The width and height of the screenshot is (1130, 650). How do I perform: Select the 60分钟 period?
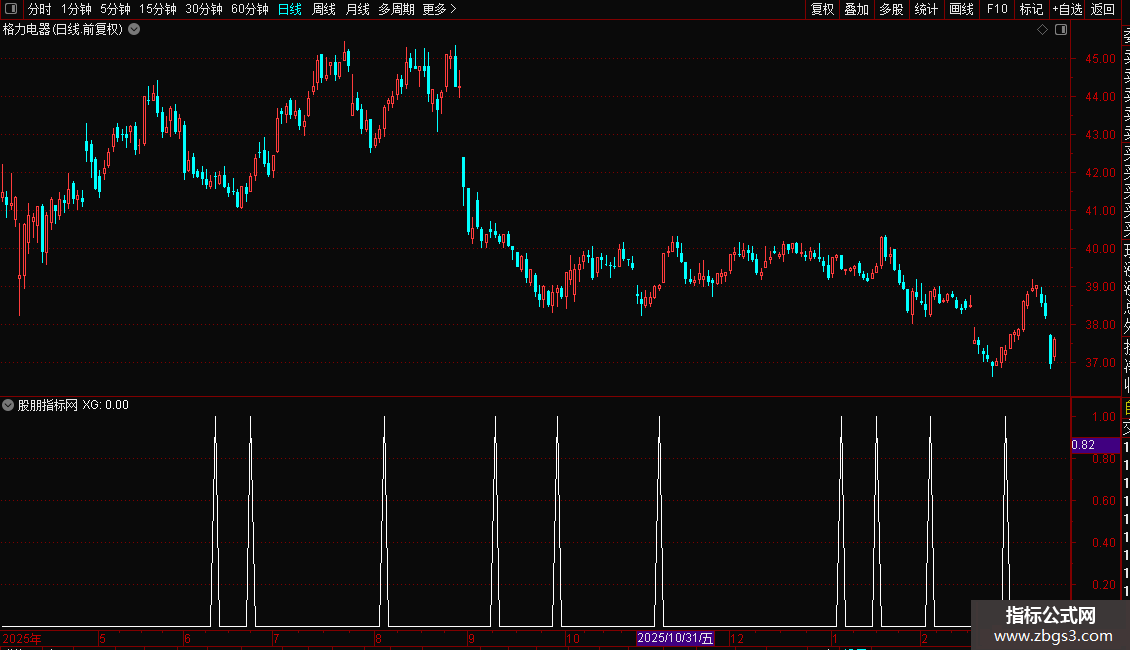tap(249, 9)
